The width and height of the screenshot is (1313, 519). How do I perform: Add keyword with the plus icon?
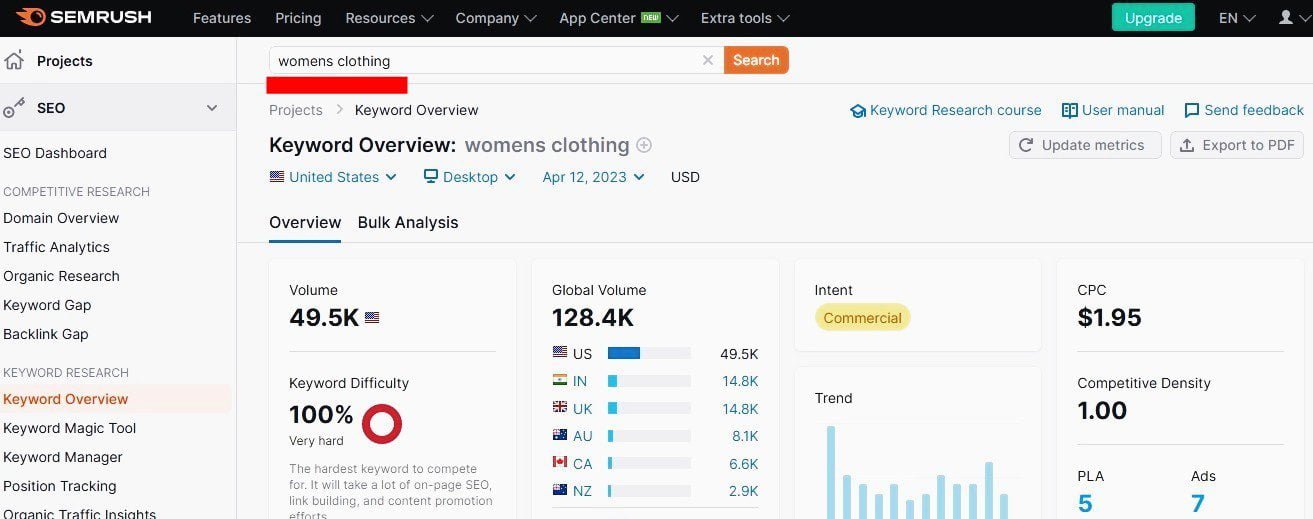point(644,145)
